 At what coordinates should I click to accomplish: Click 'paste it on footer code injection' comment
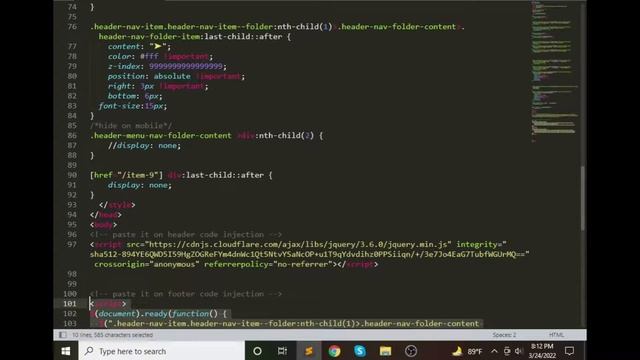(188, 294)
